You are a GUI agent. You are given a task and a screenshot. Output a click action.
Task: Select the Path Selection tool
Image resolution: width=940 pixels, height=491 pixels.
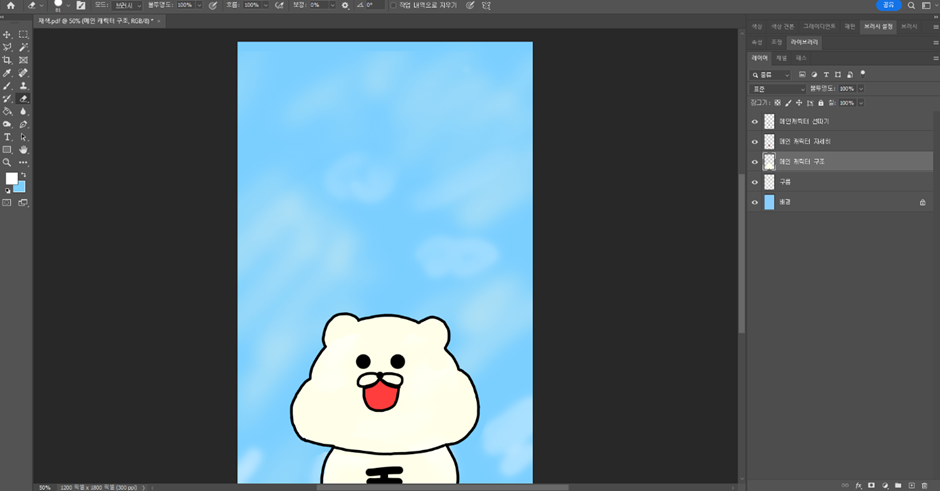point(23,137)
